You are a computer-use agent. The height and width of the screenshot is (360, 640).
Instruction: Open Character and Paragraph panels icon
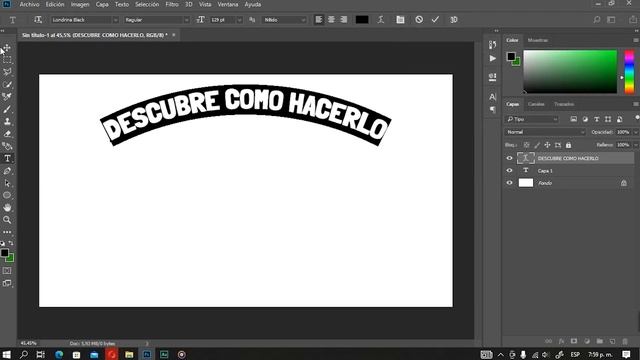tap(400, 20)
